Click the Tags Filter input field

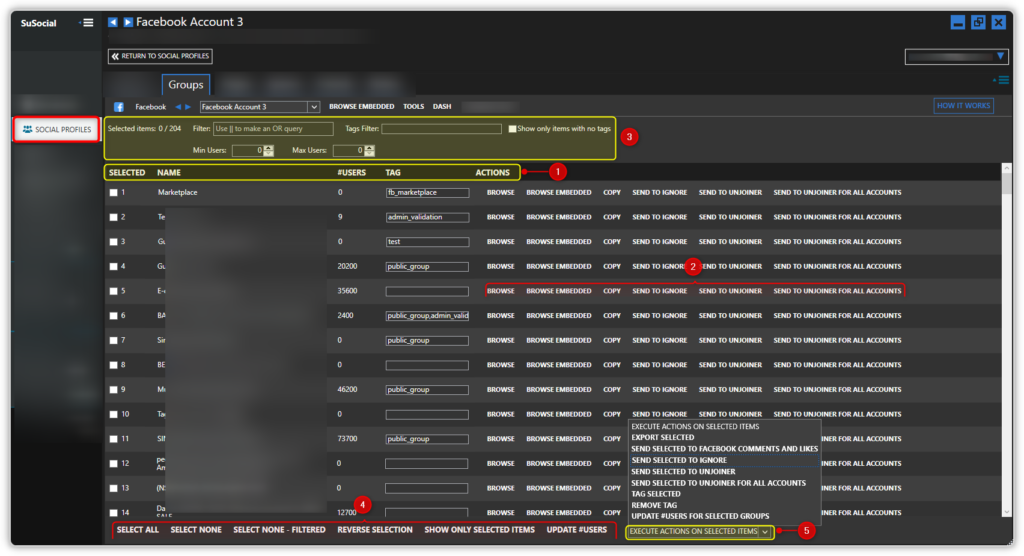click(441, 129)
